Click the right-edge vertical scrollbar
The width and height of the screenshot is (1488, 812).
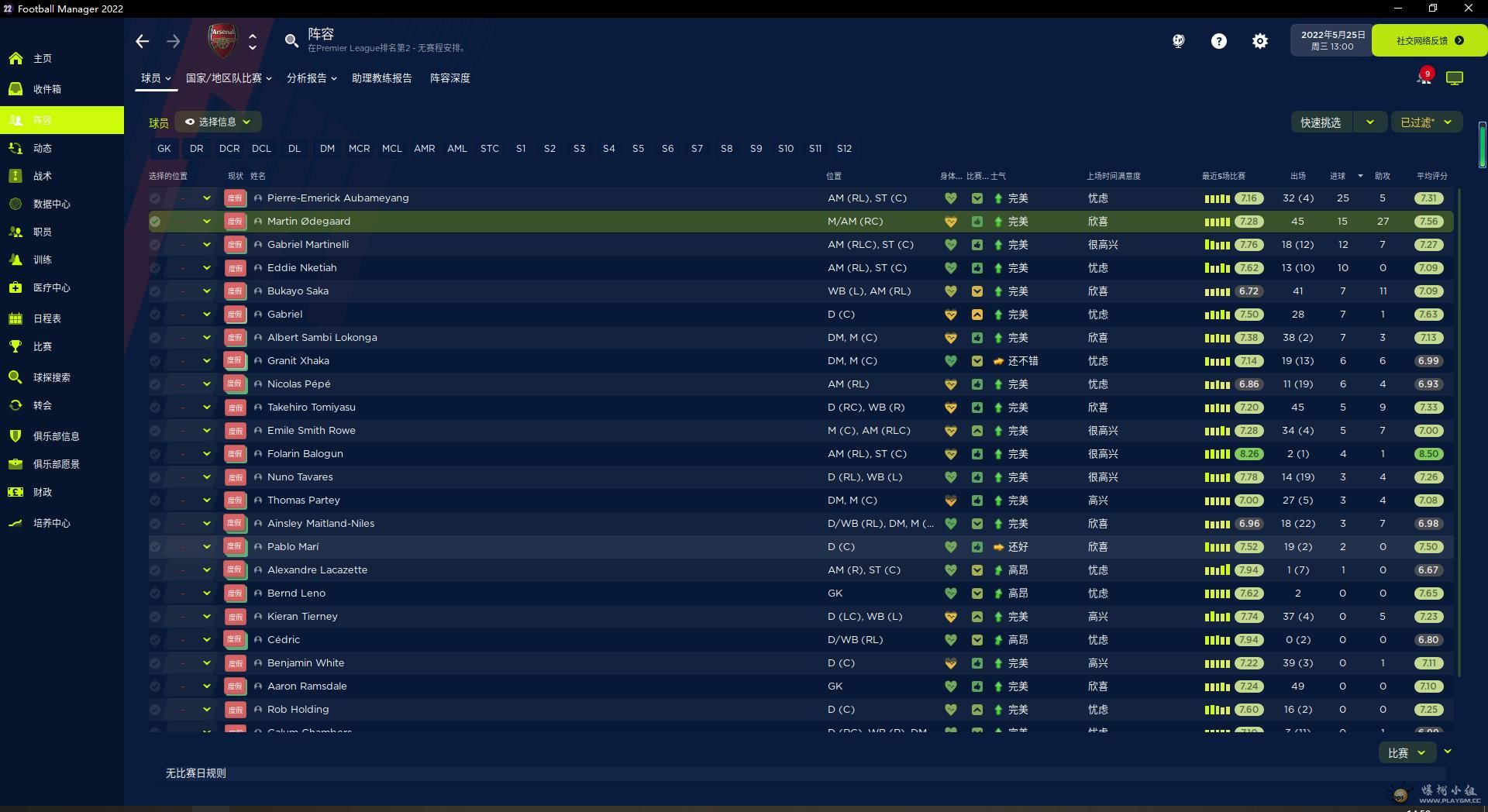point(1482,145)
